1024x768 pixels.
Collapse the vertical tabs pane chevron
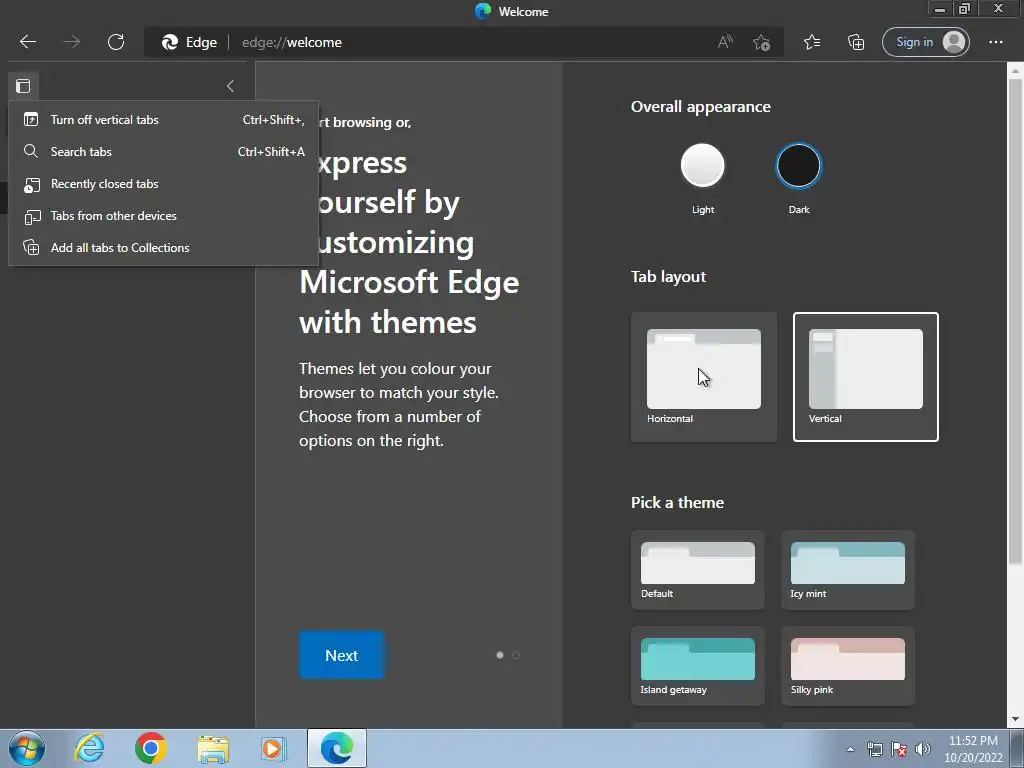coord(230,86)
